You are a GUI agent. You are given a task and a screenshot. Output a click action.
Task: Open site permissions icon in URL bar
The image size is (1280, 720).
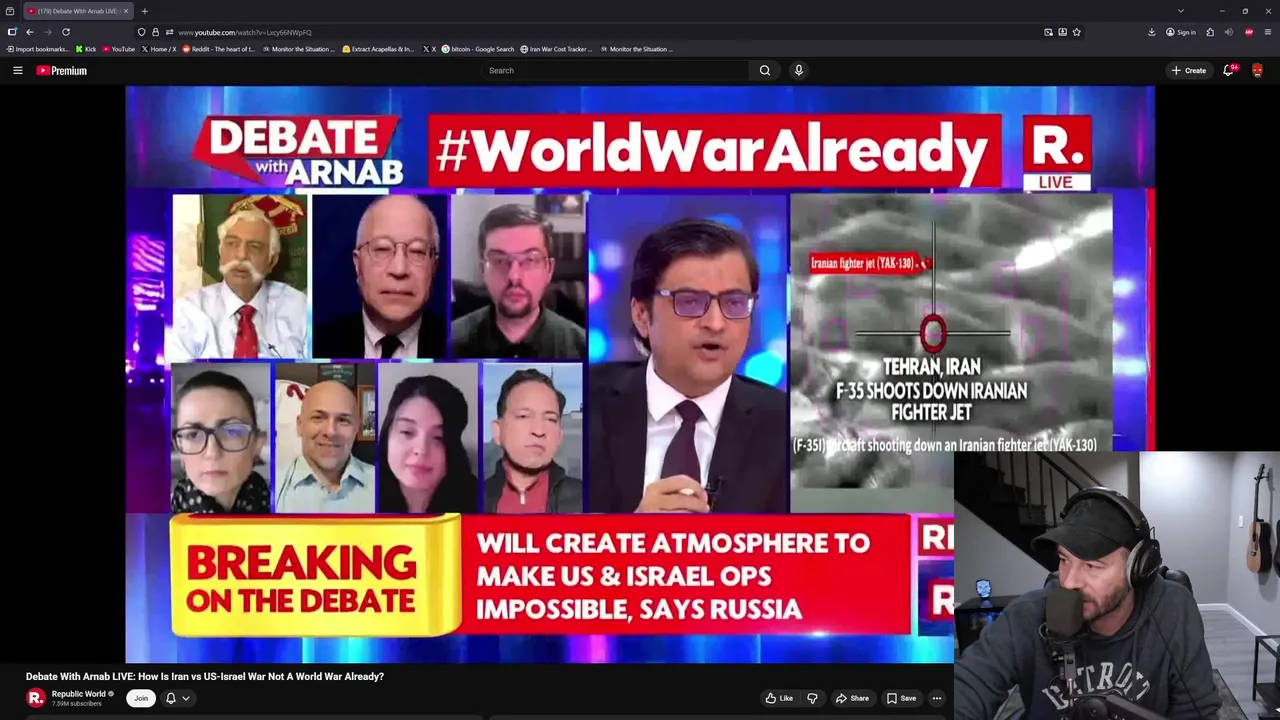[x=169, y=32]
